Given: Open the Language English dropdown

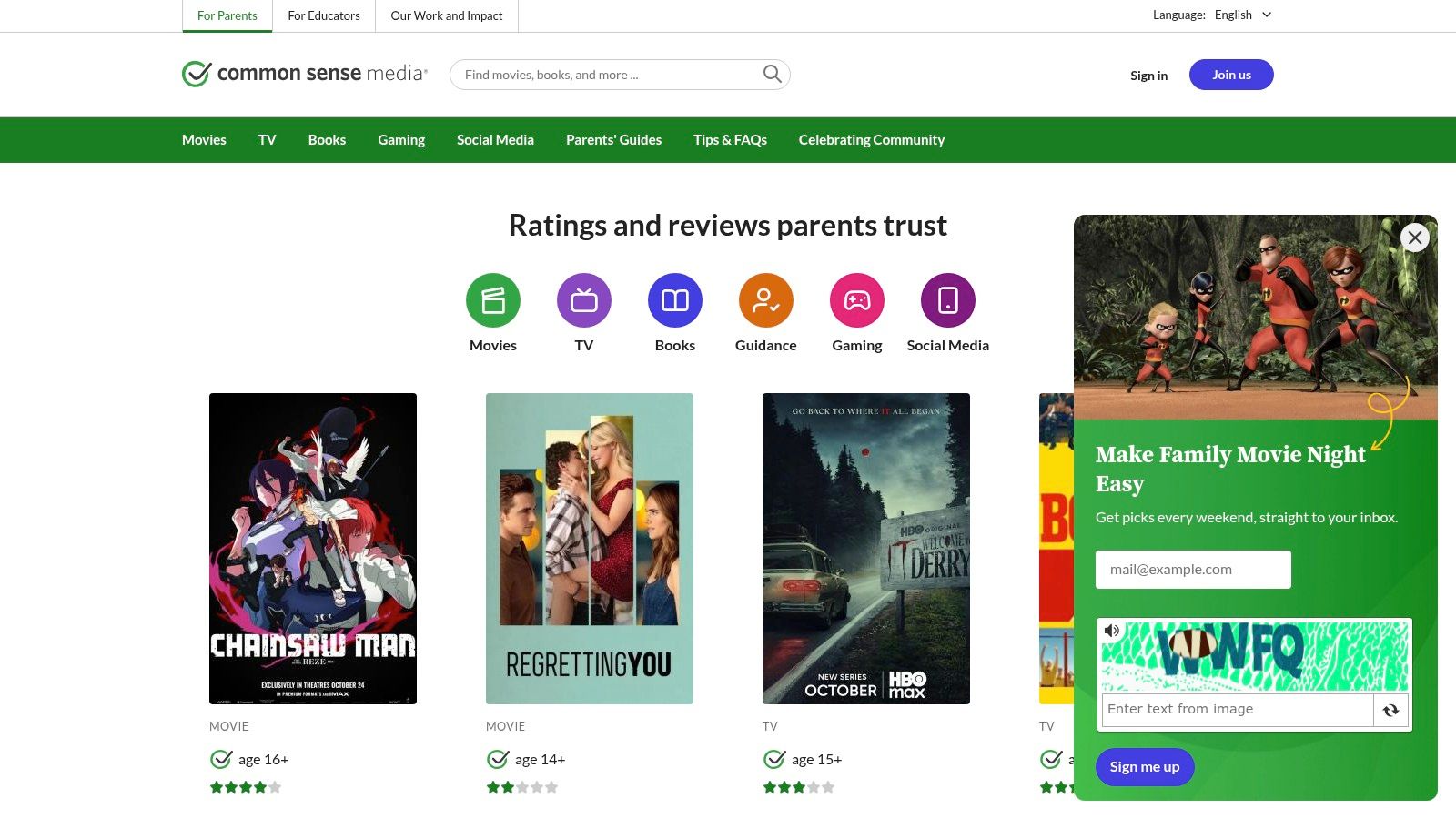Looking at the screenshot, I should [1243, 15].
